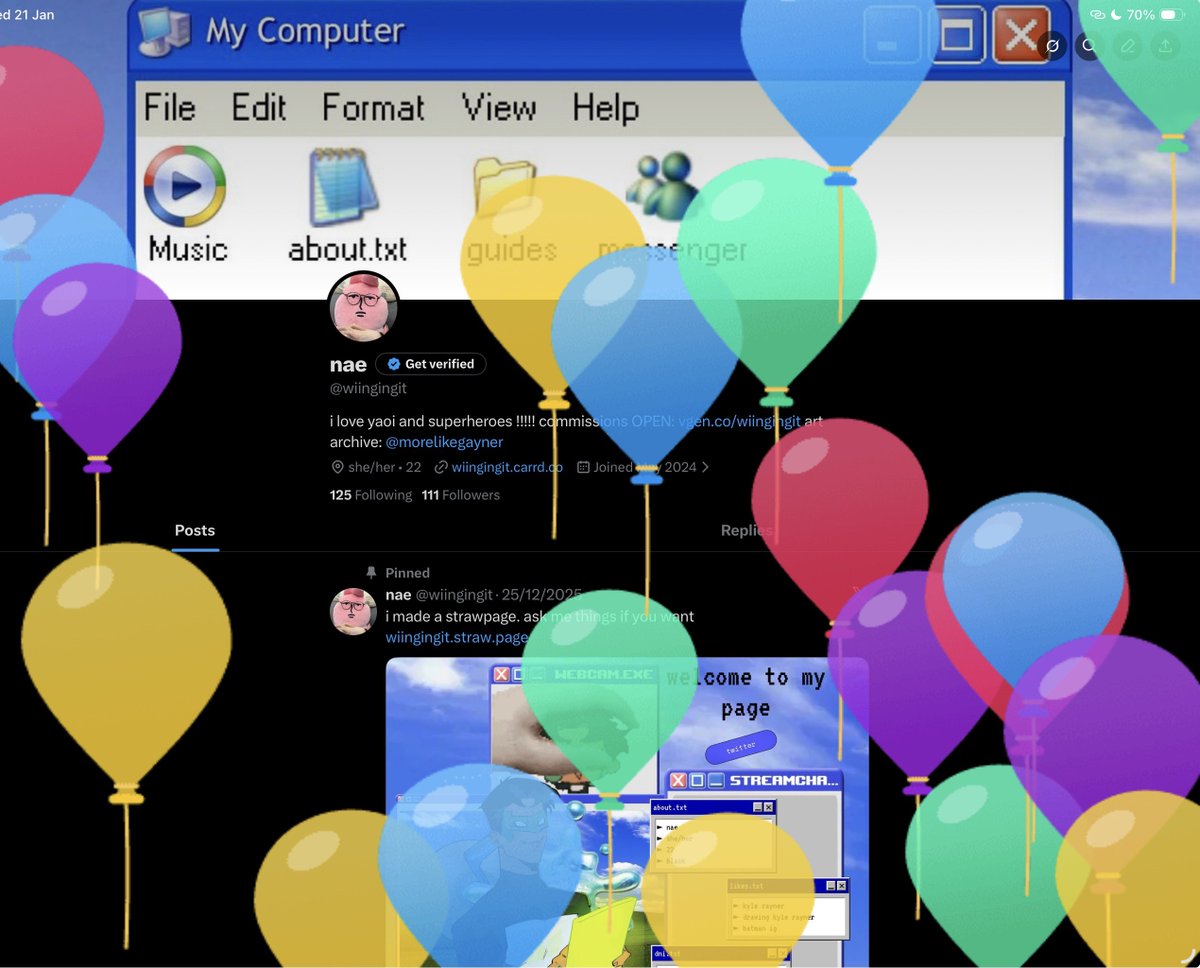1200x968 pixels.
Task: Tap the link icon before wiingingit.carrd.co
Action: [441, 467]
